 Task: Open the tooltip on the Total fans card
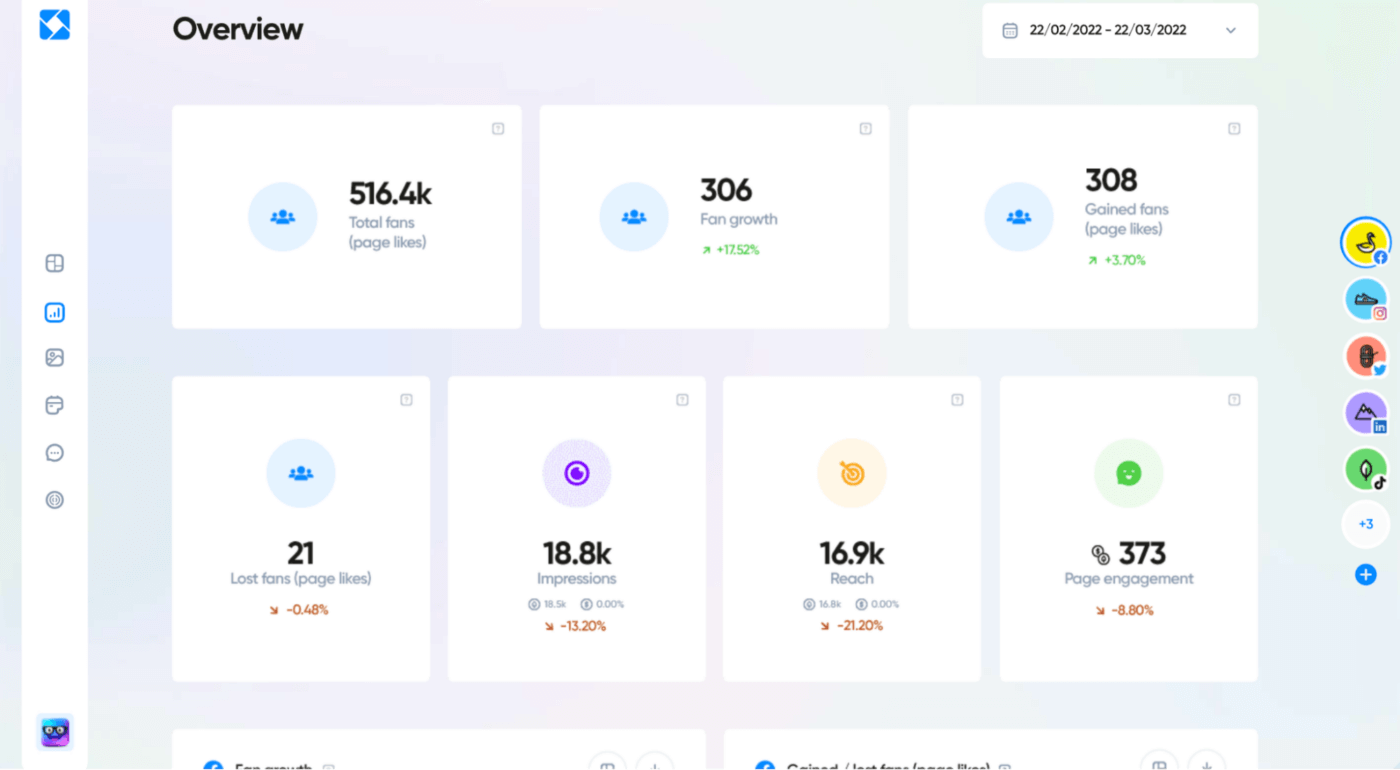[x=497, y=129]
